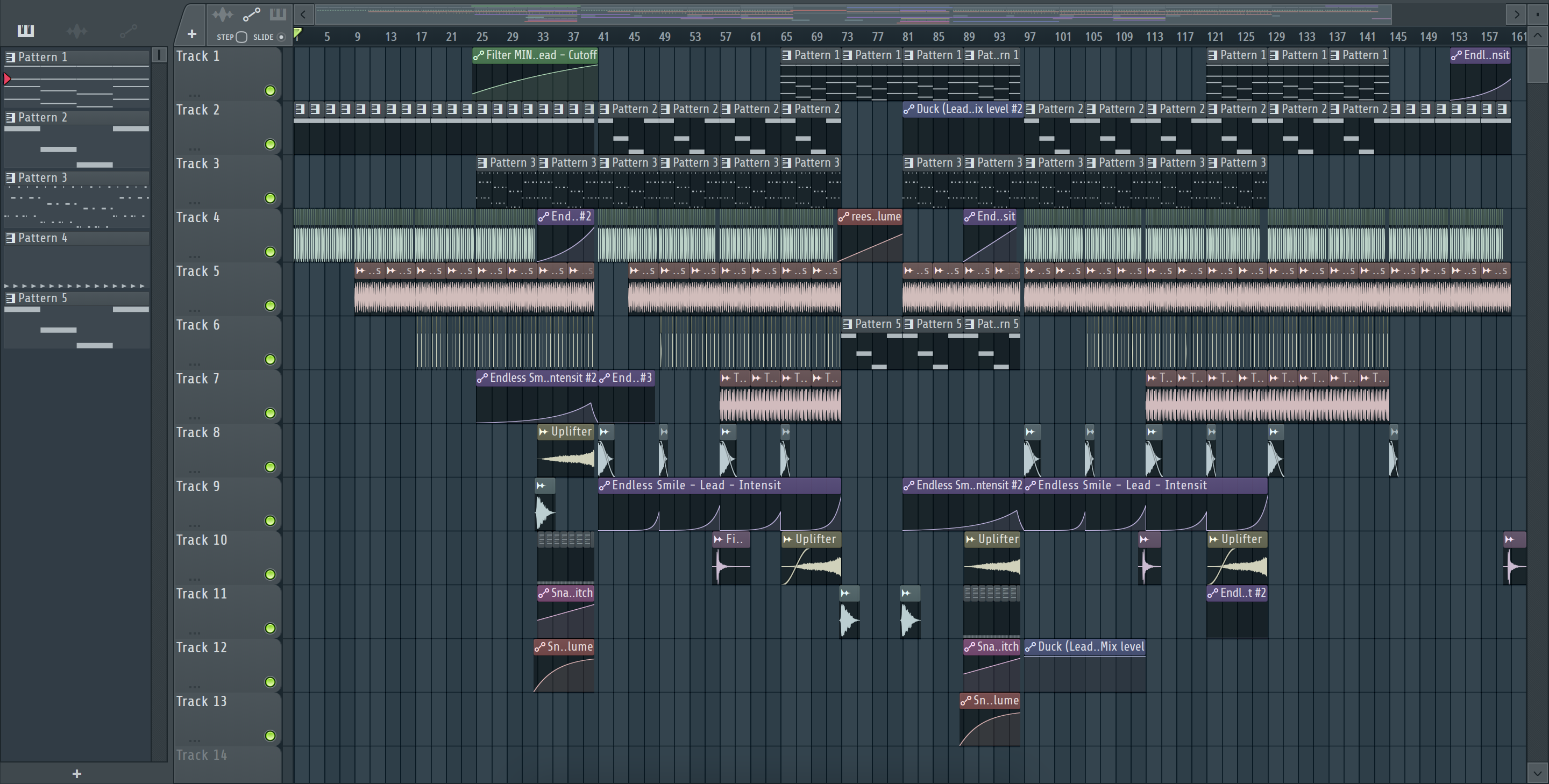Open the Duck (Lead..ix level #2 clip menu icon
This screenshot has height=784, width=1549.
pos(909,109)
